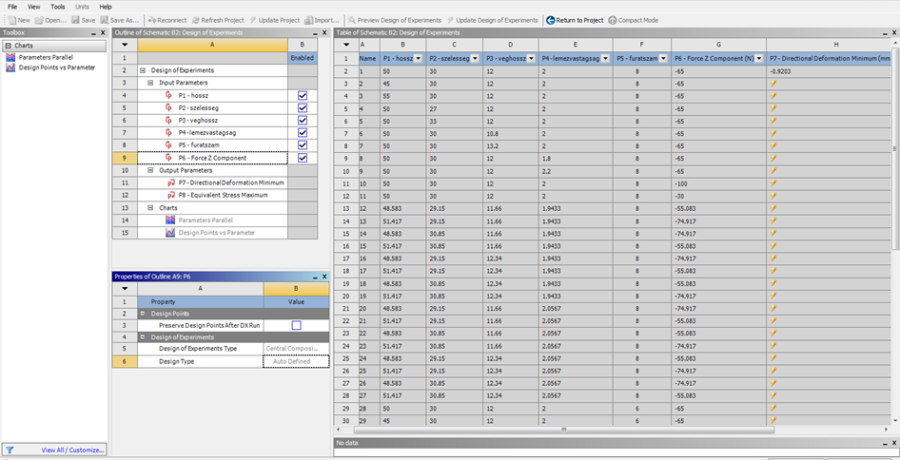Open the Table panel corner menu arrow

[346, 45]
